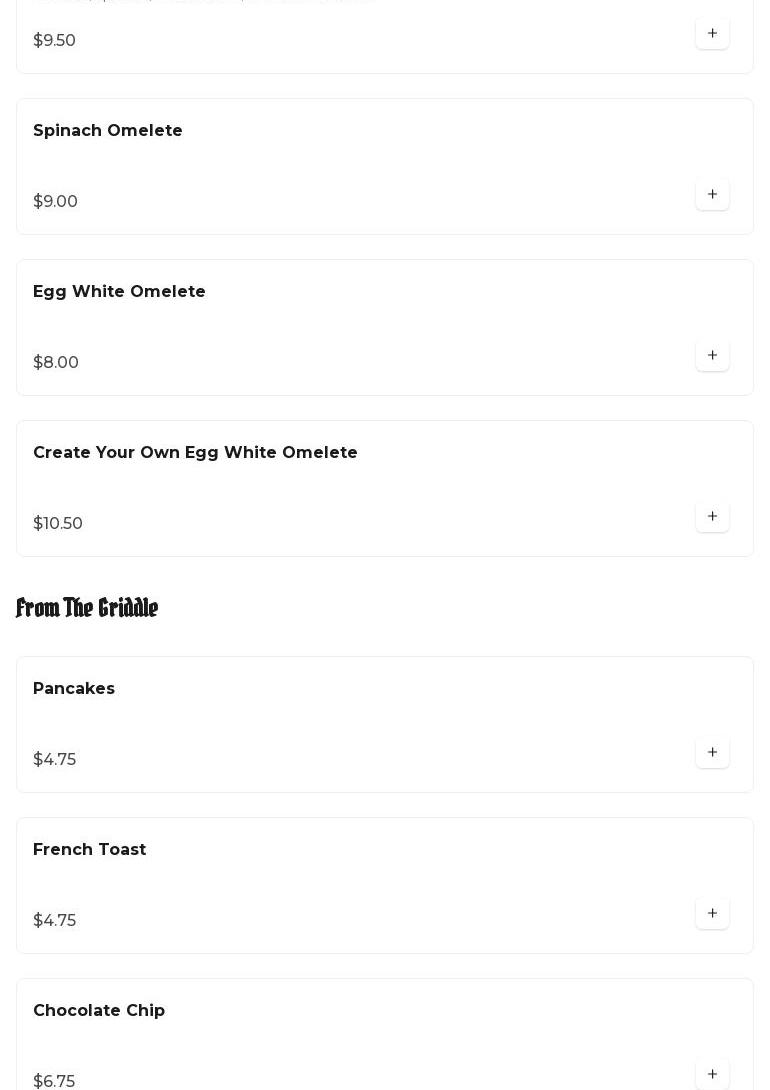Click the $8.00 price label
The height and width of the screenshot is (1090, 770).
pyautogui.click(x=56, y=363)
